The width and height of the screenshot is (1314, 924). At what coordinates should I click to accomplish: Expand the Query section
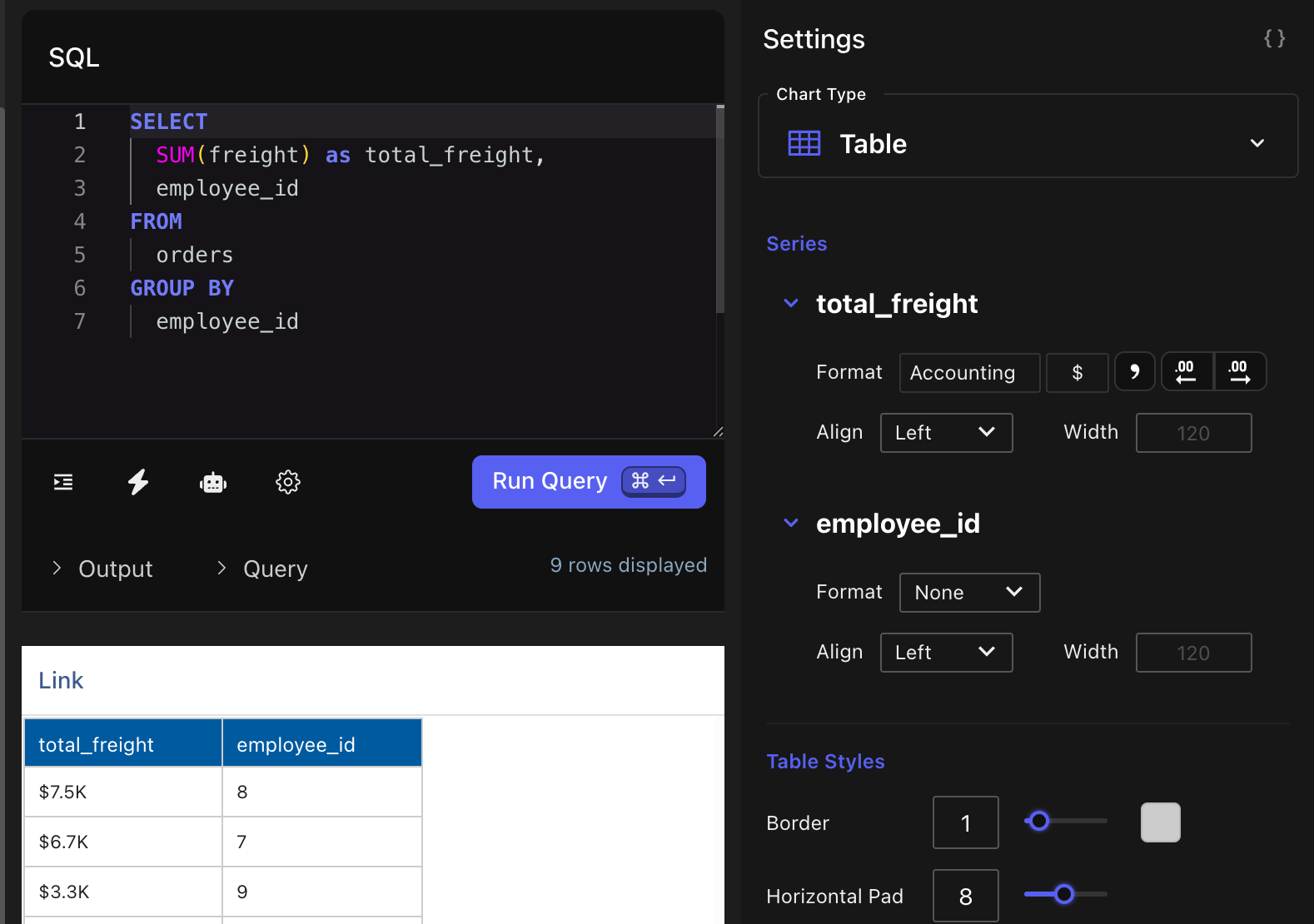coord(263,569)
